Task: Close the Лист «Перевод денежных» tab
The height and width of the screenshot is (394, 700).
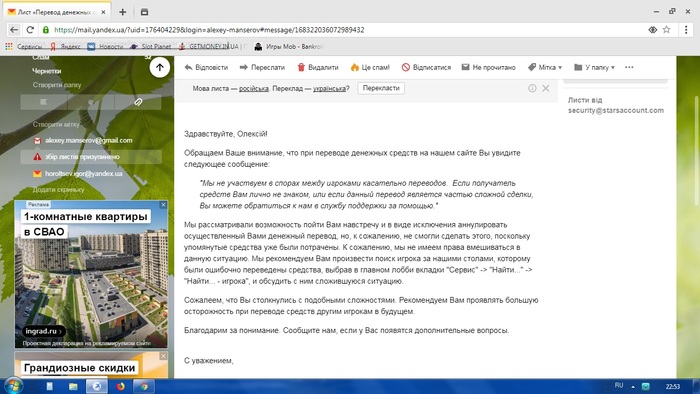Action: click(104, 12)
